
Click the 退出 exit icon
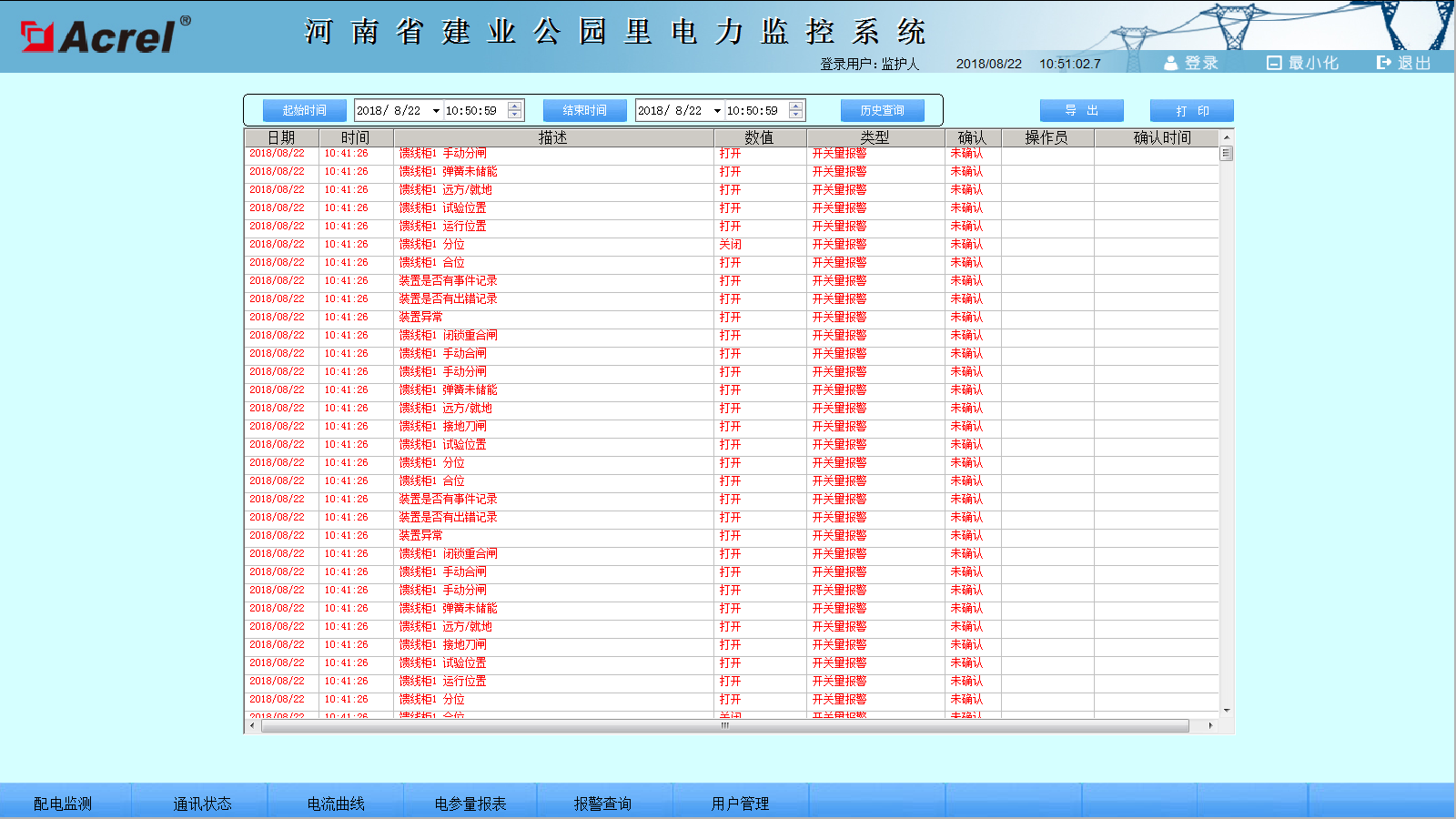pos(1384,63)
